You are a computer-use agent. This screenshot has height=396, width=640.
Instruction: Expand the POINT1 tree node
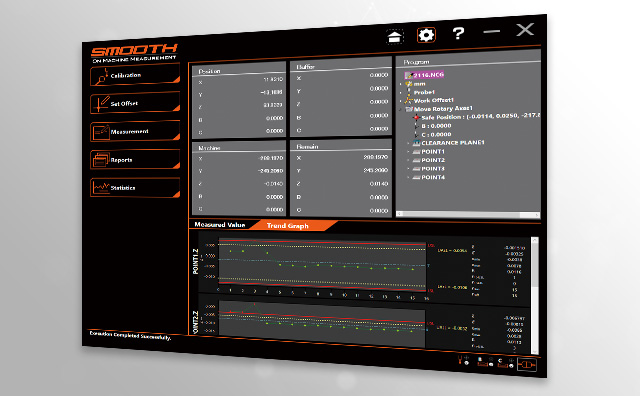tap(408, 151)
